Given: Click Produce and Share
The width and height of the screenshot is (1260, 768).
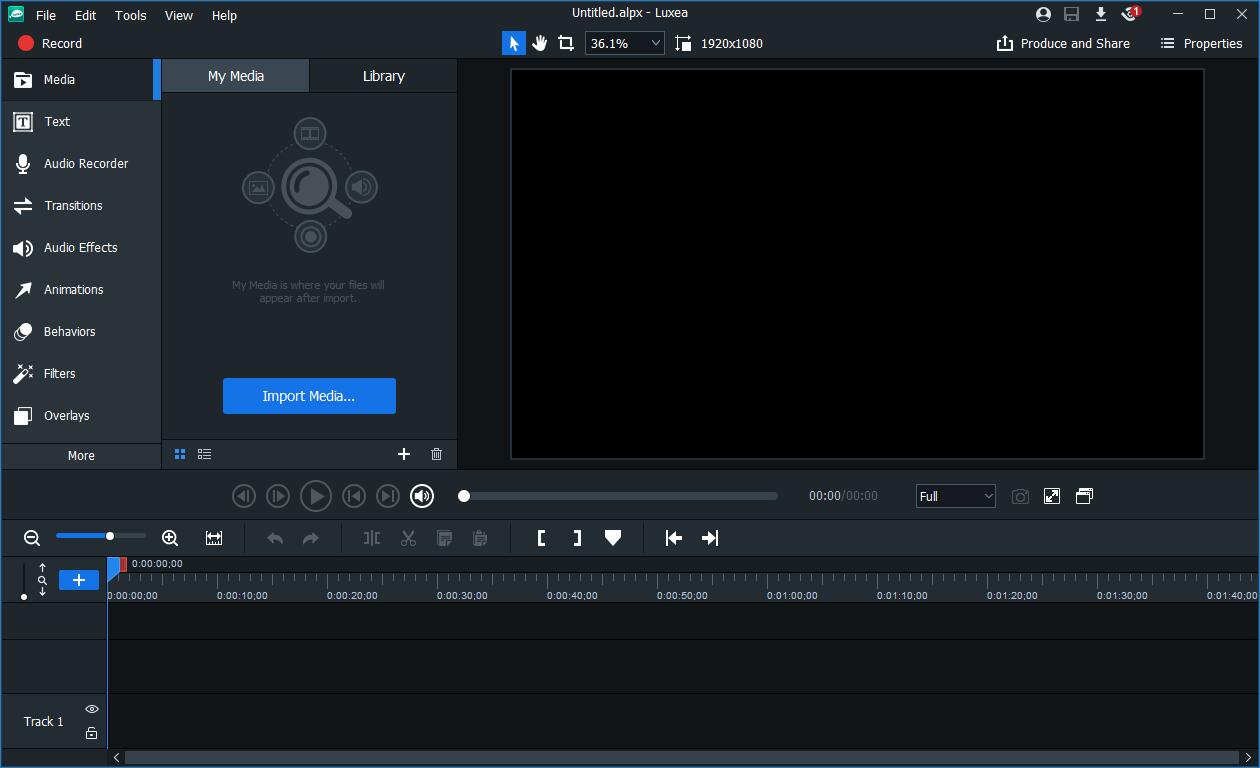Looking at the screenshot, I should 1064,43.
